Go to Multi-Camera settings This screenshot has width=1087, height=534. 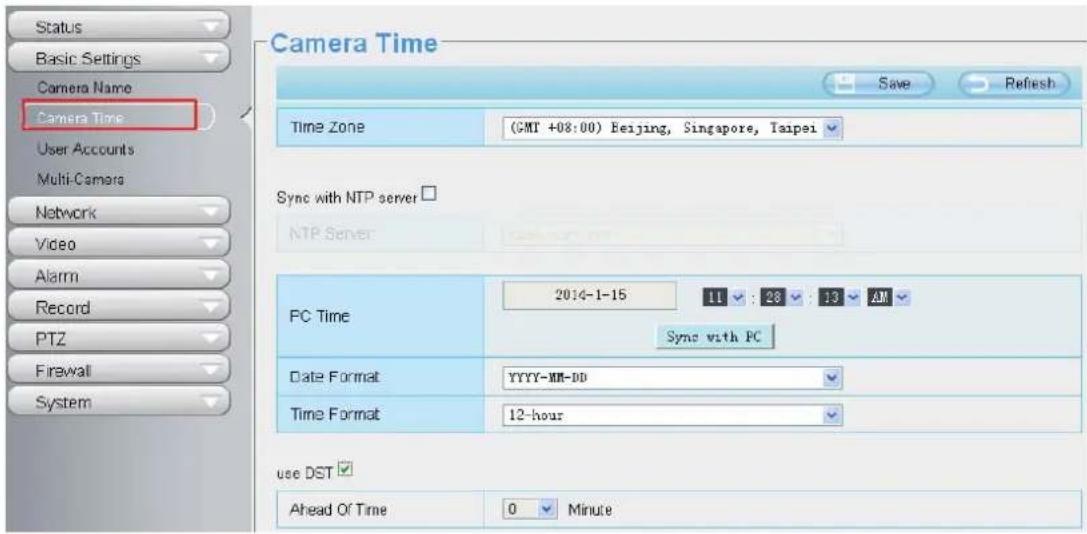click(81, 179)
